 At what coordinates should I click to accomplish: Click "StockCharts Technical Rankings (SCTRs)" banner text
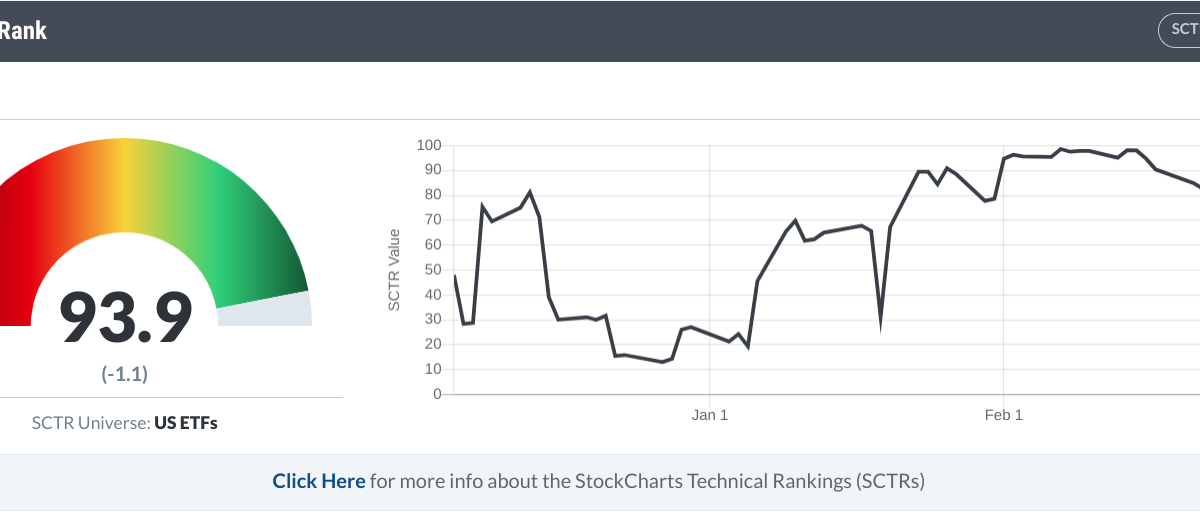750,481
